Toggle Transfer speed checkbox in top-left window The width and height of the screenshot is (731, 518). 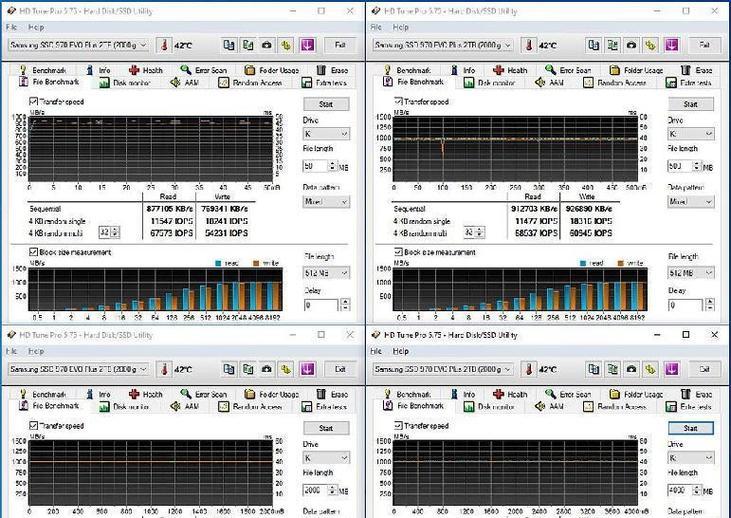34,101
